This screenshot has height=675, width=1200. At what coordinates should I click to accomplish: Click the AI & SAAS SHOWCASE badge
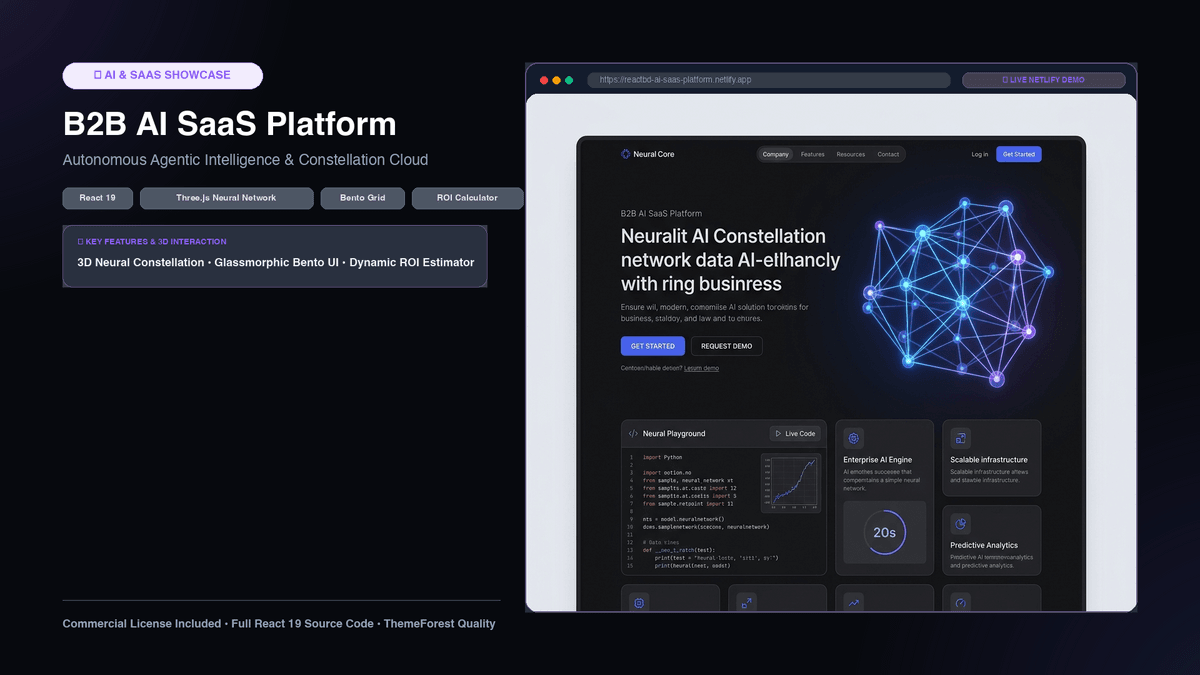(x=163, y=75)
